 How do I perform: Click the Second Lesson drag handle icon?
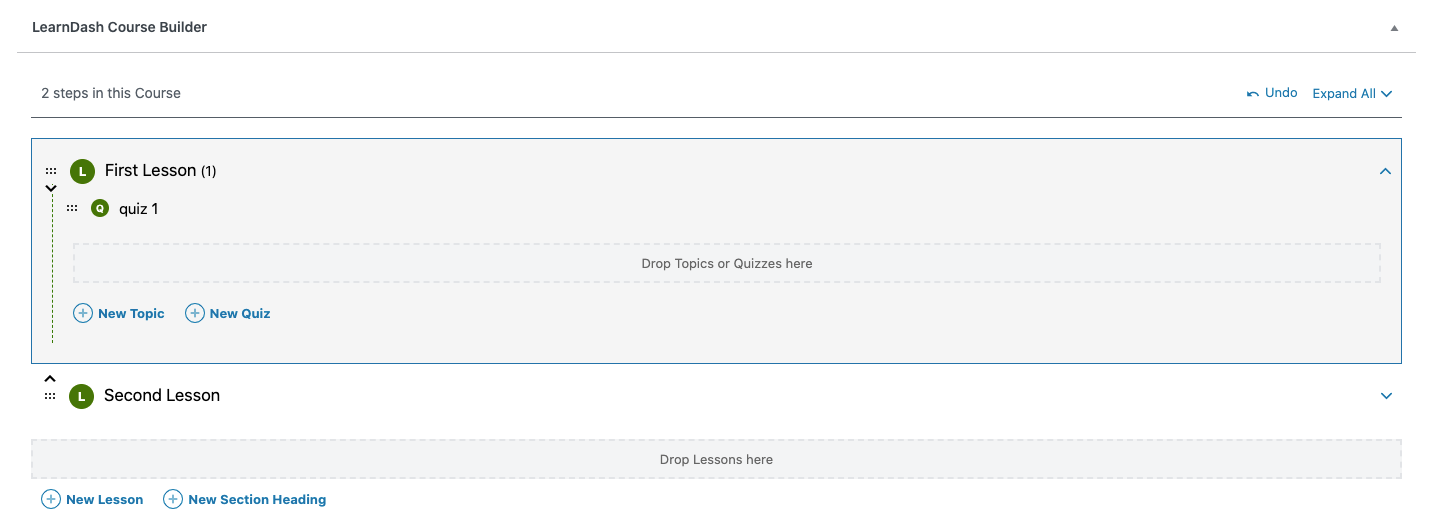point(50,396)
